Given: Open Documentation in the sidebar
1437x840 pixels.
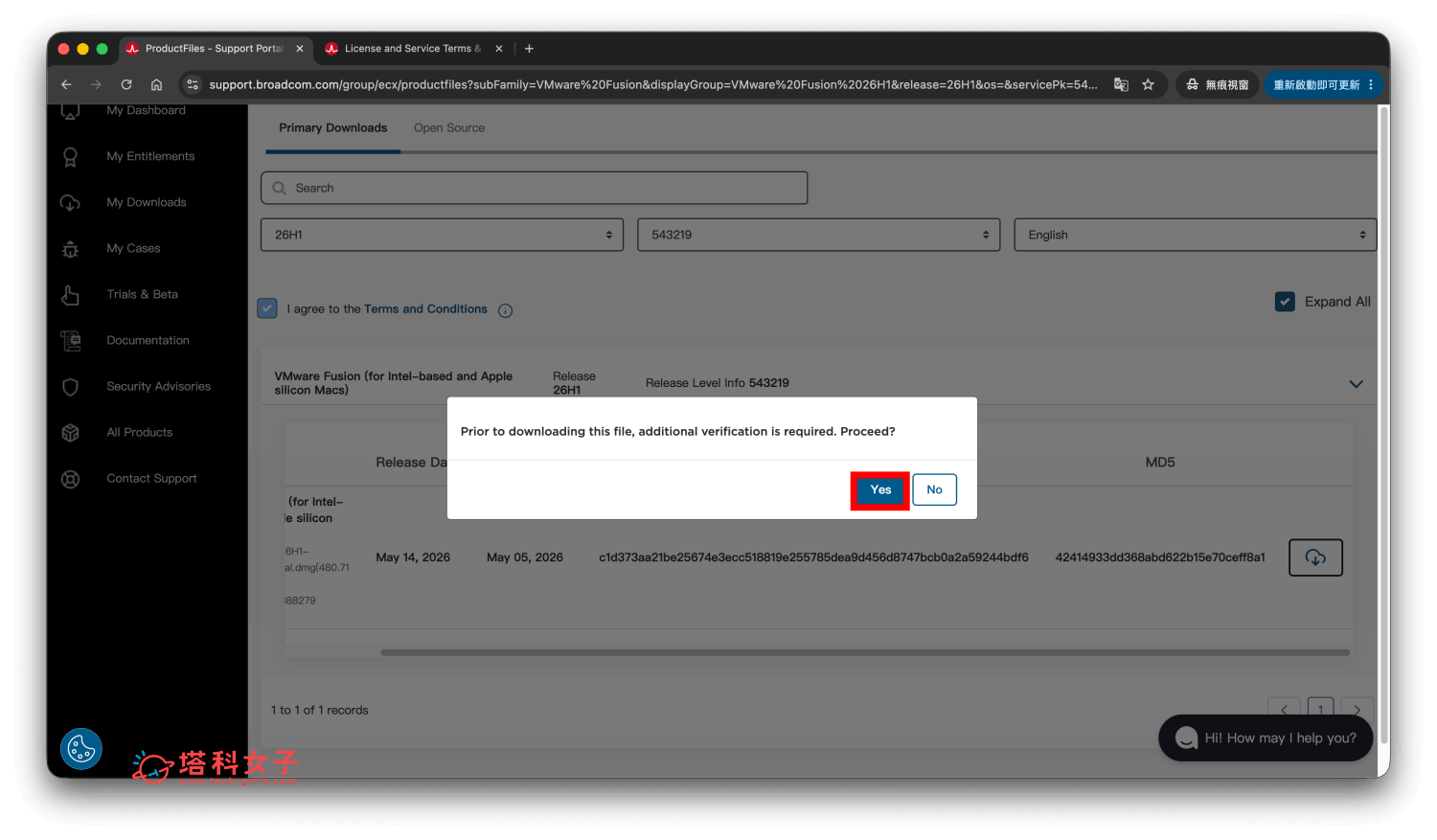Looking at the screenshot, I should point(148,340).
